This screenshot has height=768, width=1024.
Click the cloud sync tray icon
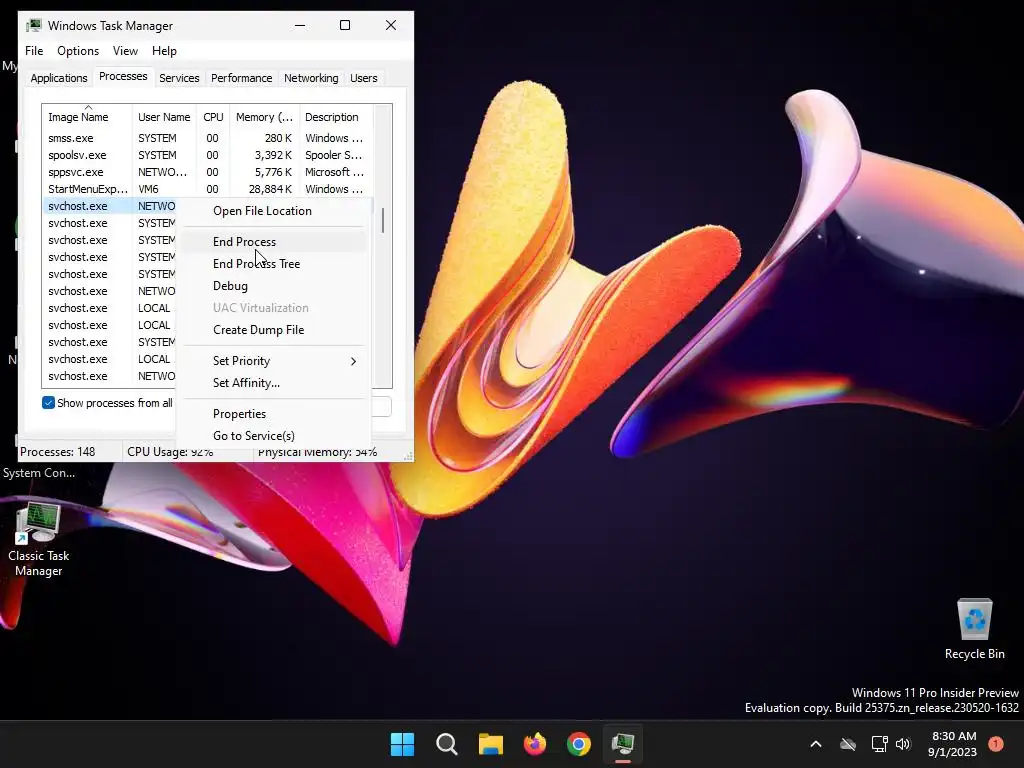(848, 744)
